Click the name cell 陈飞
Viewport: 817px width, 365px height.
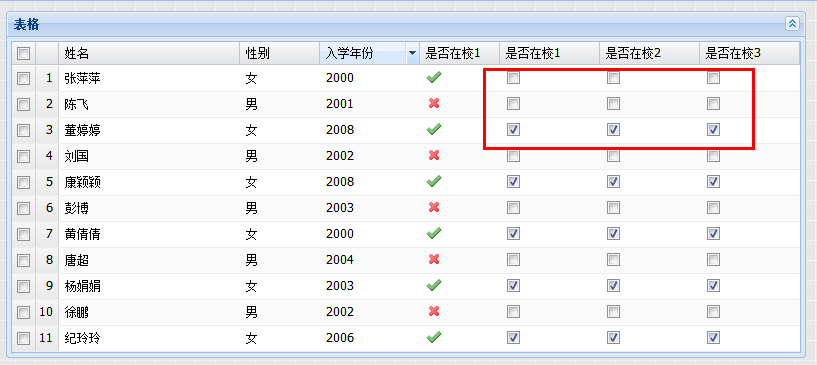click(x=149, y=104)
